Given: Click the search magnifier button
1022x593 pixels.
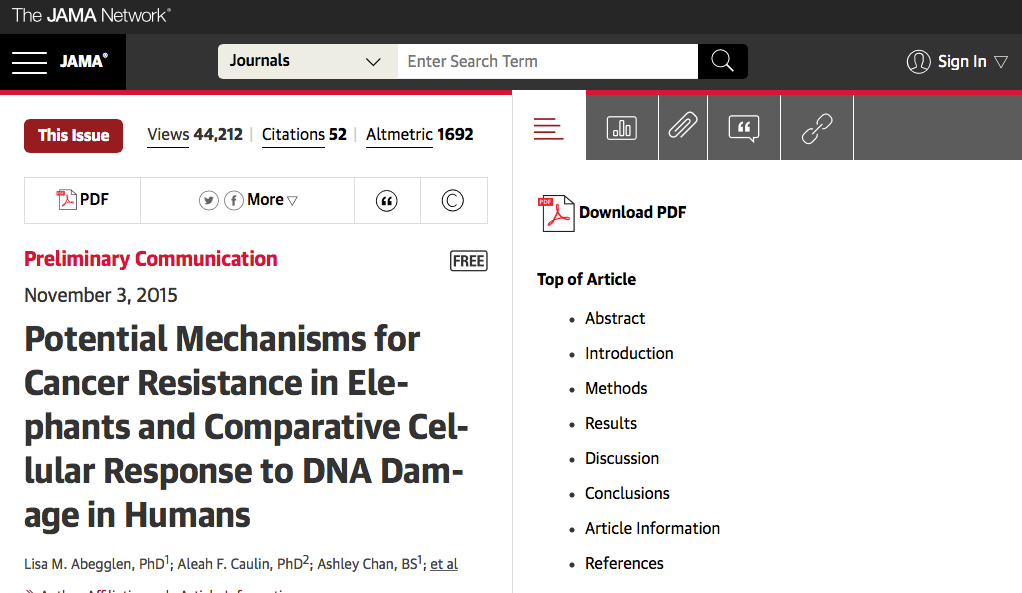Looking at the screenshot, I should pos(722,61).
